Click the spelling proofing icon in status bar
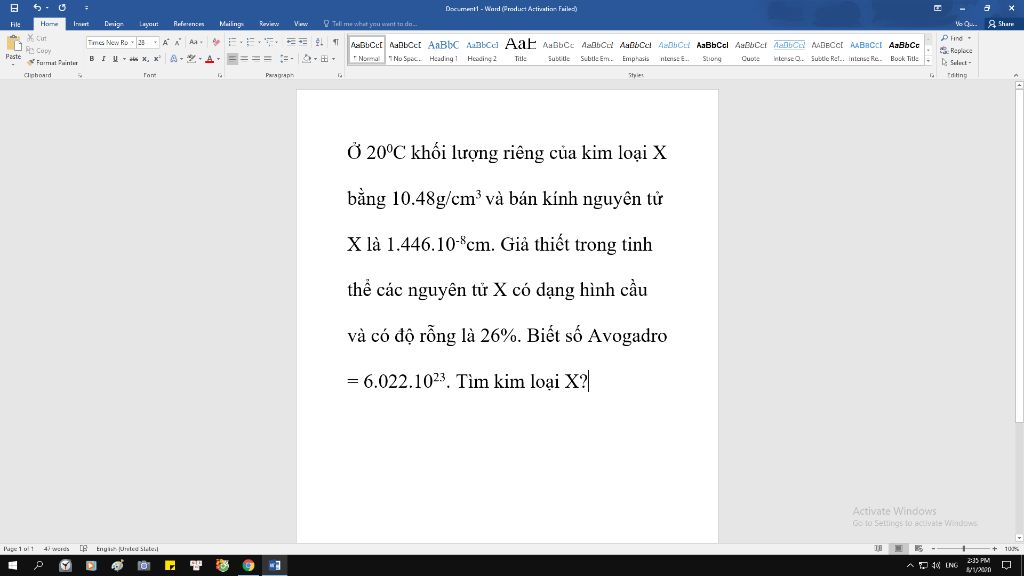This screenshot has height=576, width=1024. coord(84,549)
